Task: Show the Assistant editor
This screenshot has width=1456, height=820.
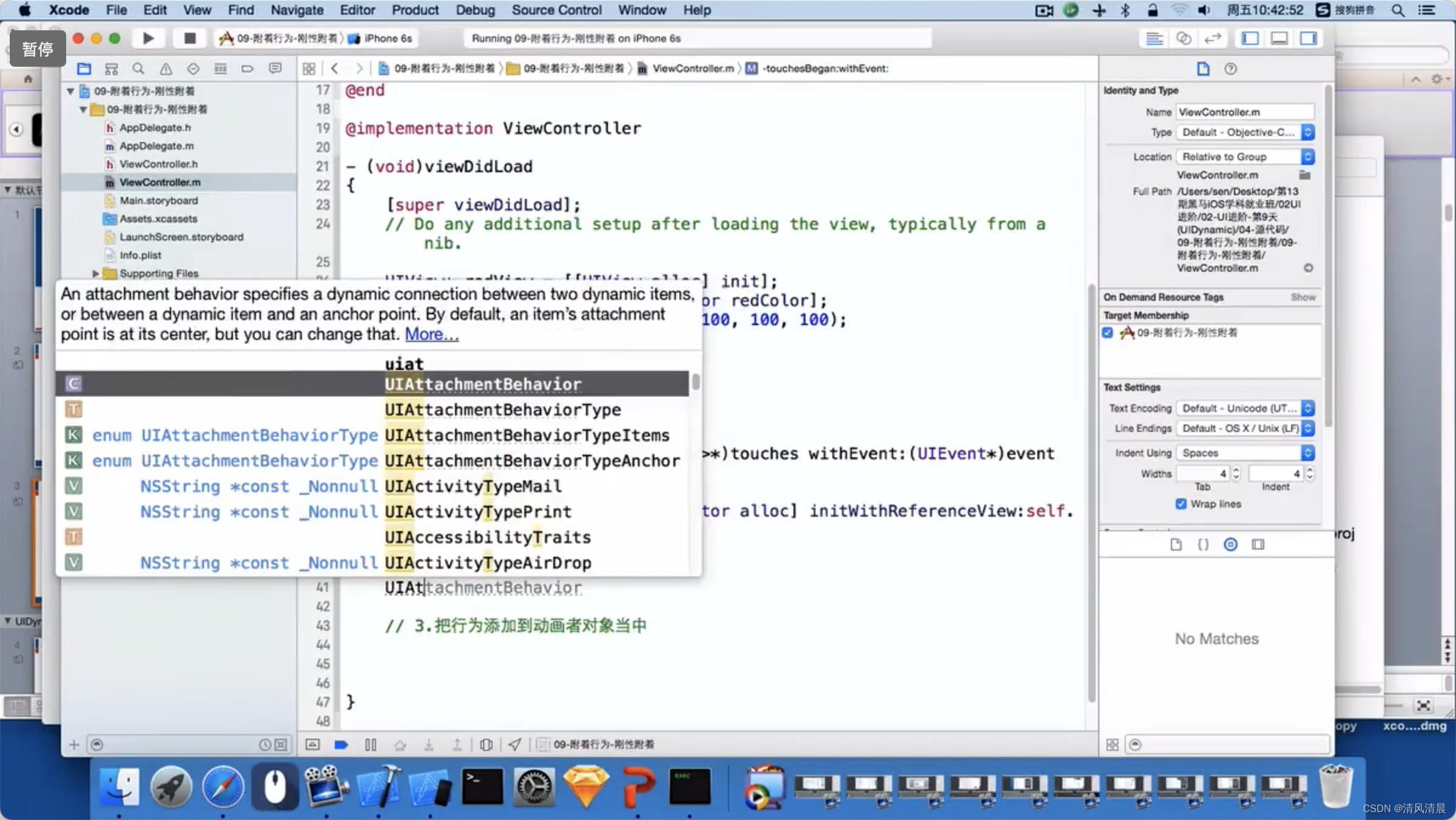Action: point(1183,38)
